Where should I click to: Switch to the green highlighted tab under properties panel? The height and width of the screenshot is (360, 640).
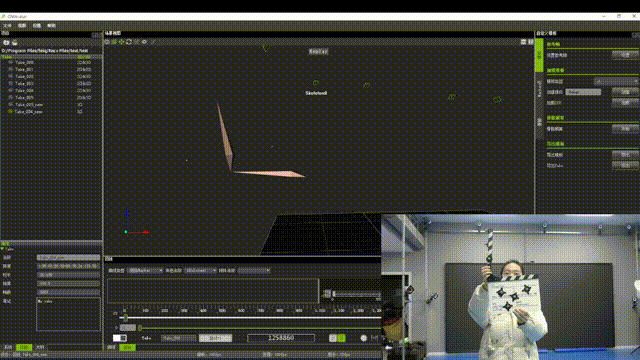[24, 347]
